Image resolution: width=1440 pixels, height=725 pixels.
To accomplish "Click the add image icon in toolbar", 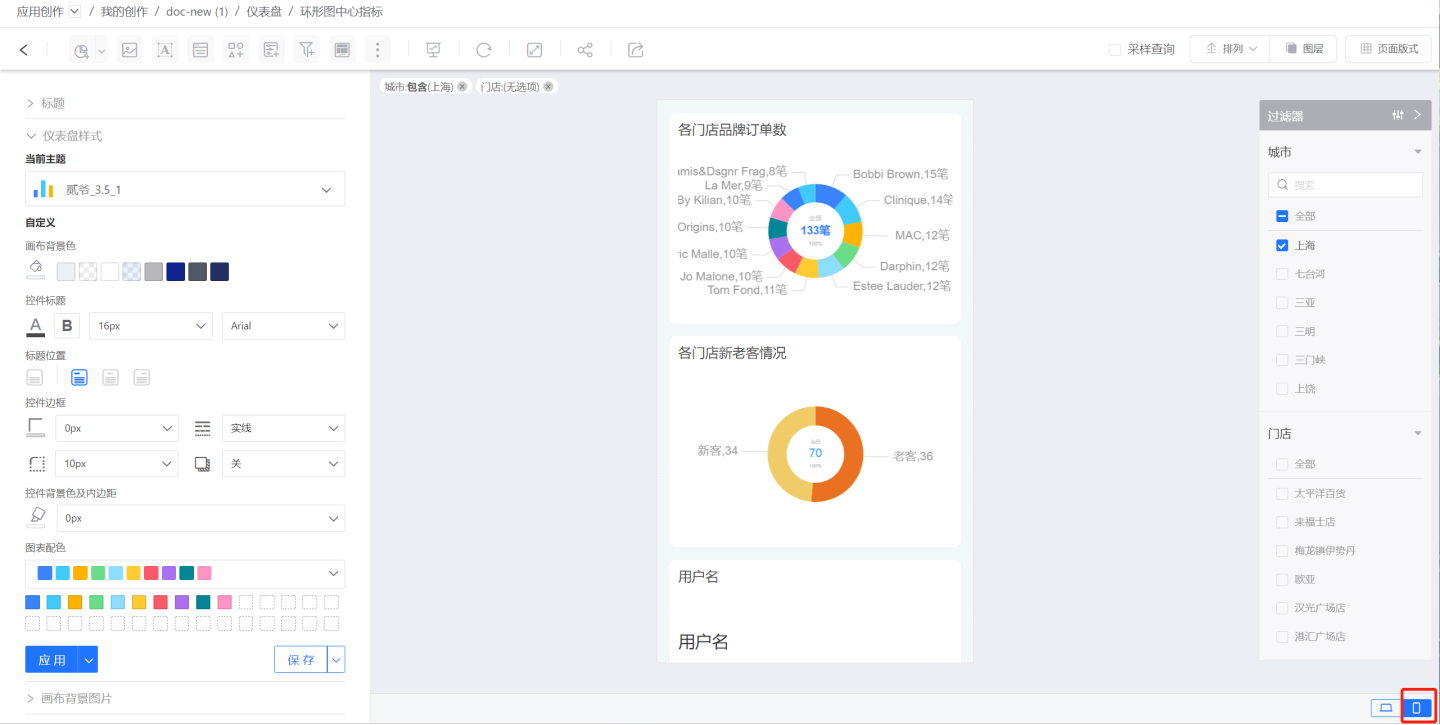I will pos(129,49).
